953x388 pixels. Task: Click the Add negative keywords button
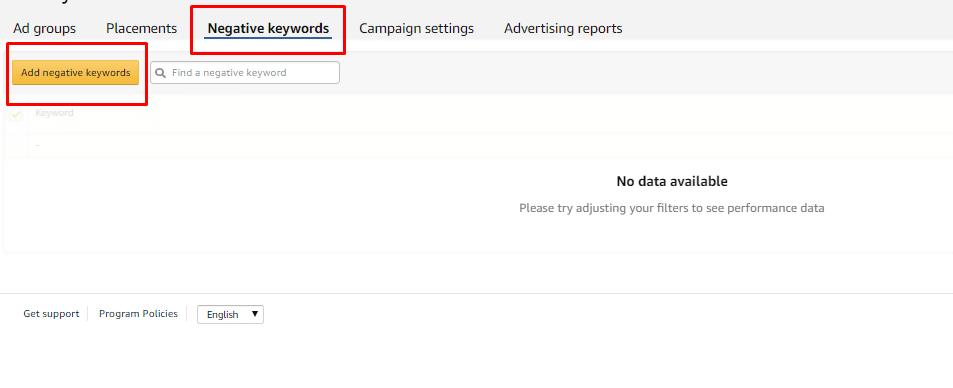point(75,72)
